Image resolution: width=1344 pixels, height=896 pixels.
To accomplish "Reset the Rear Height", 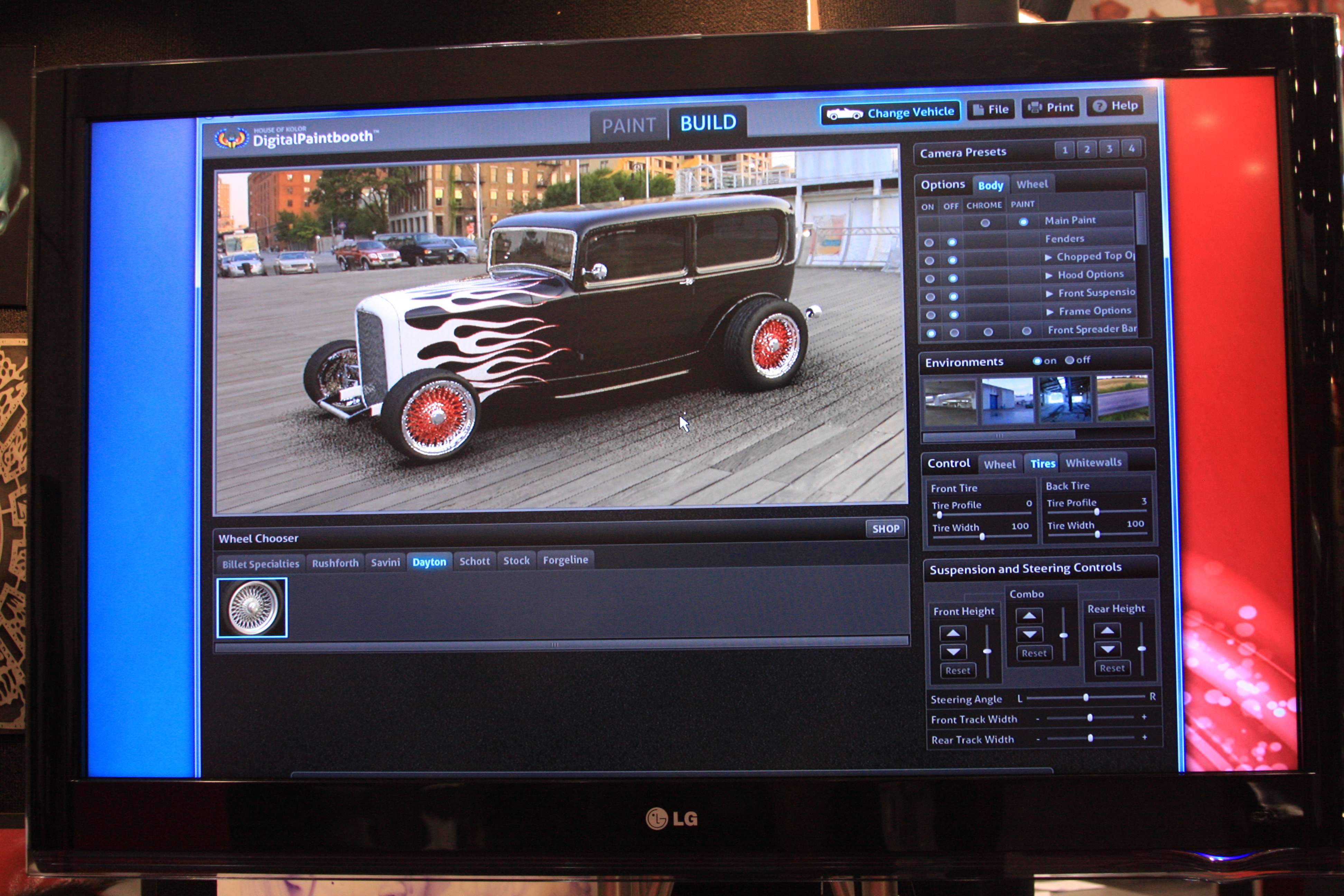I will (1112, 668).
